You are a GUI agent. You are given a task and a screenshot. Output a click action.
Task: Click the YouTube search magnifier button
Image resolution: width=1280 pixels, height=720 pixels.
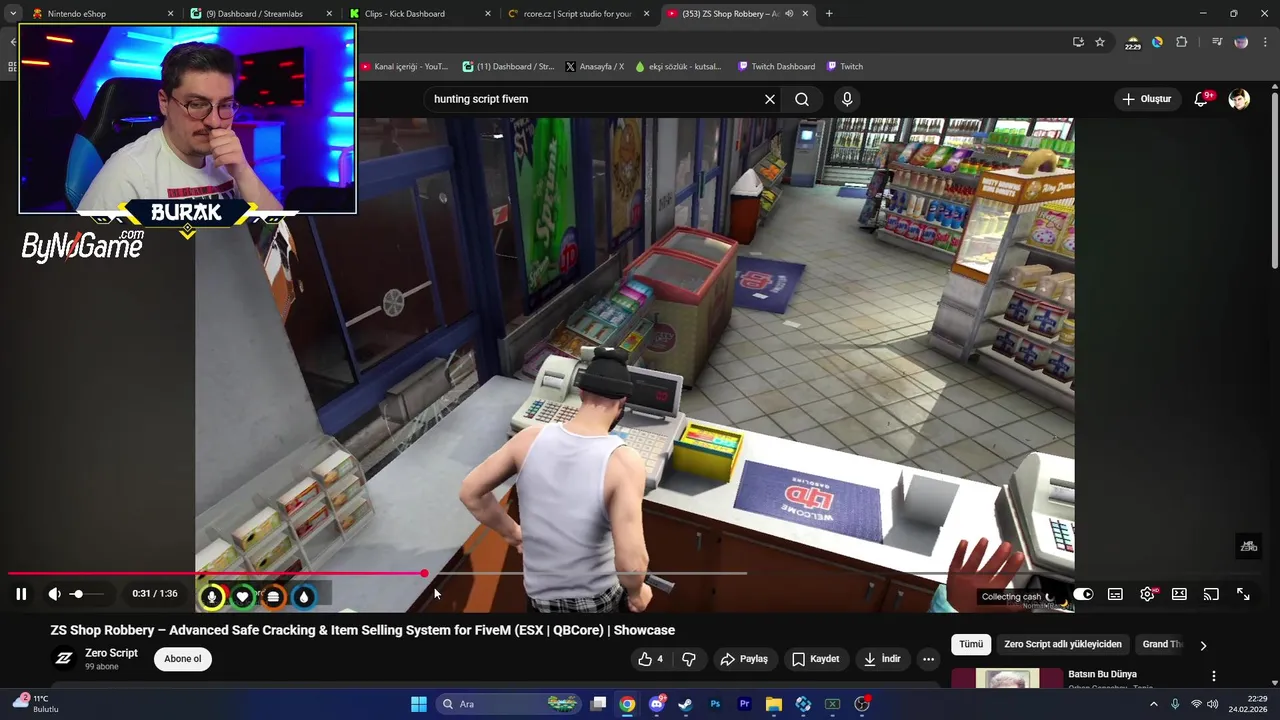(802, 99)
